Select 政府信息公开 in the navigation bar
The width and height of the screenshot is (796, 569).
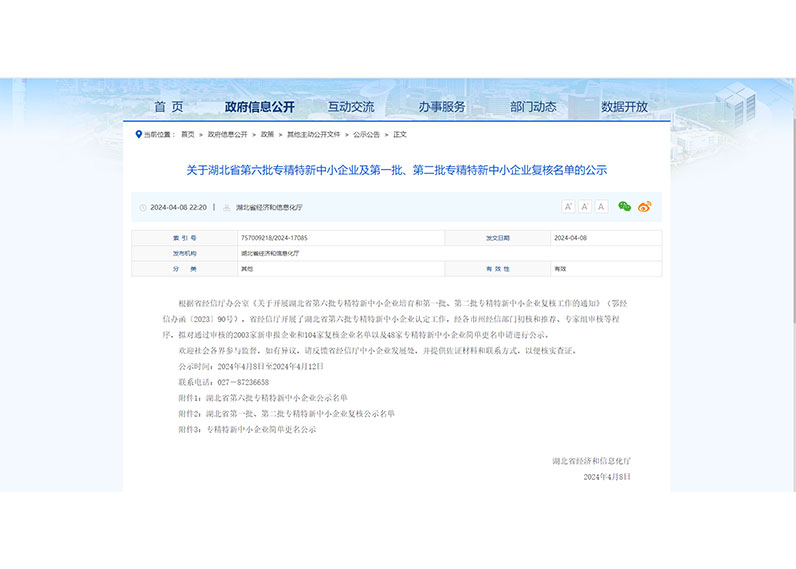pos(260,107)
